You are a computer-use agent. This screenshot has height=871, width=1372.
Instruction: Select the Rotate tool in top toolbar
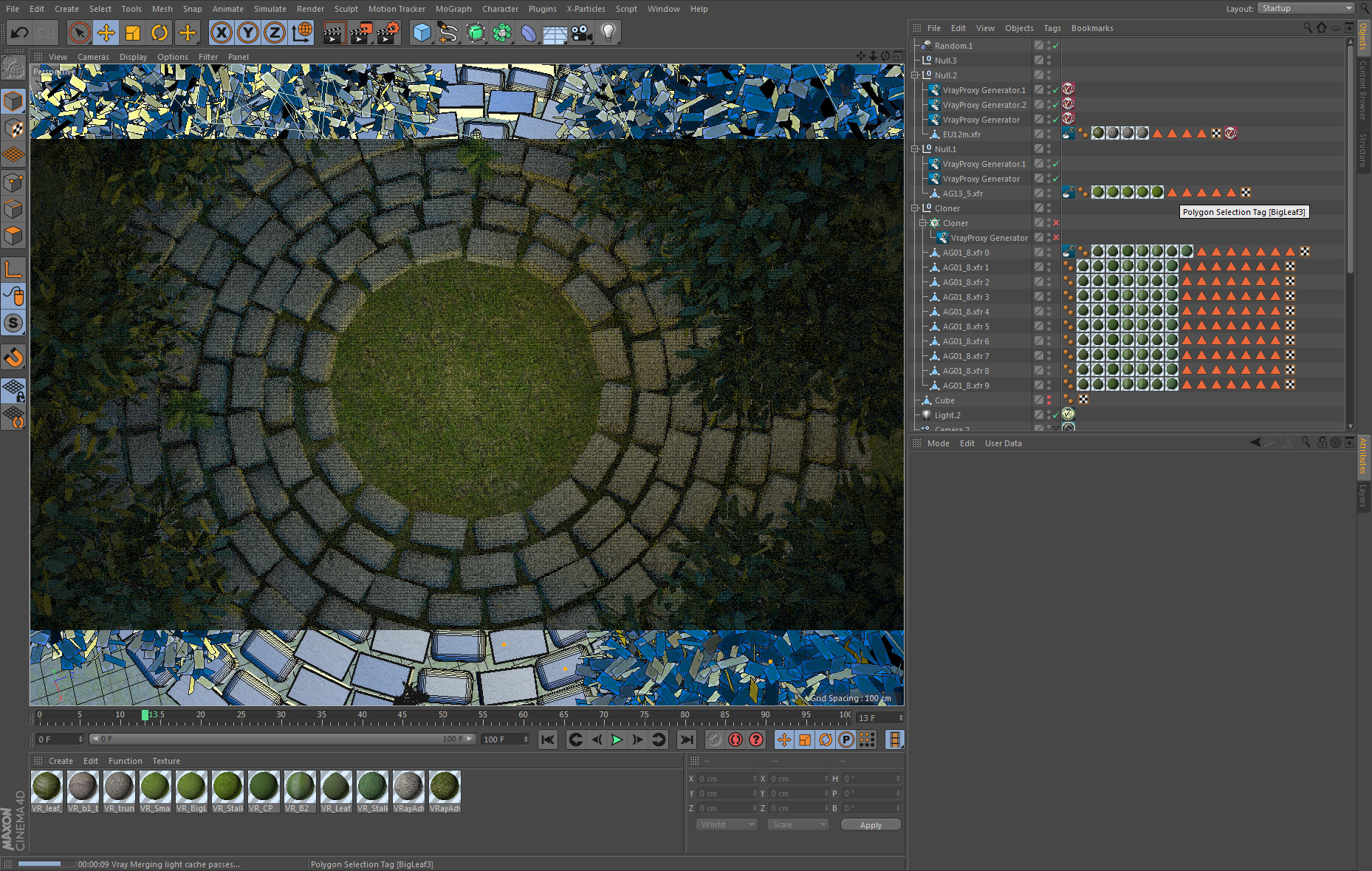[x=160, y=33]
